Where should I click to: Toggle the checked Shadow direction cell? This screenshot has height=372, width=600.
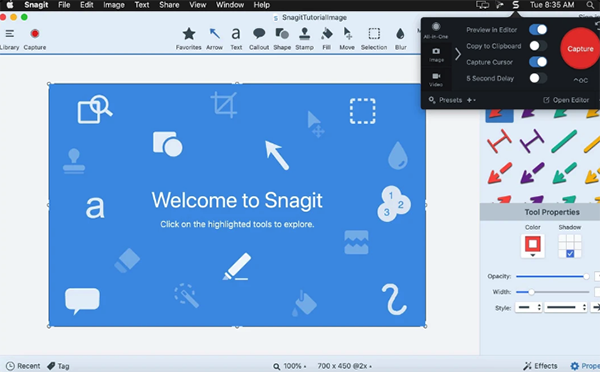570,254
